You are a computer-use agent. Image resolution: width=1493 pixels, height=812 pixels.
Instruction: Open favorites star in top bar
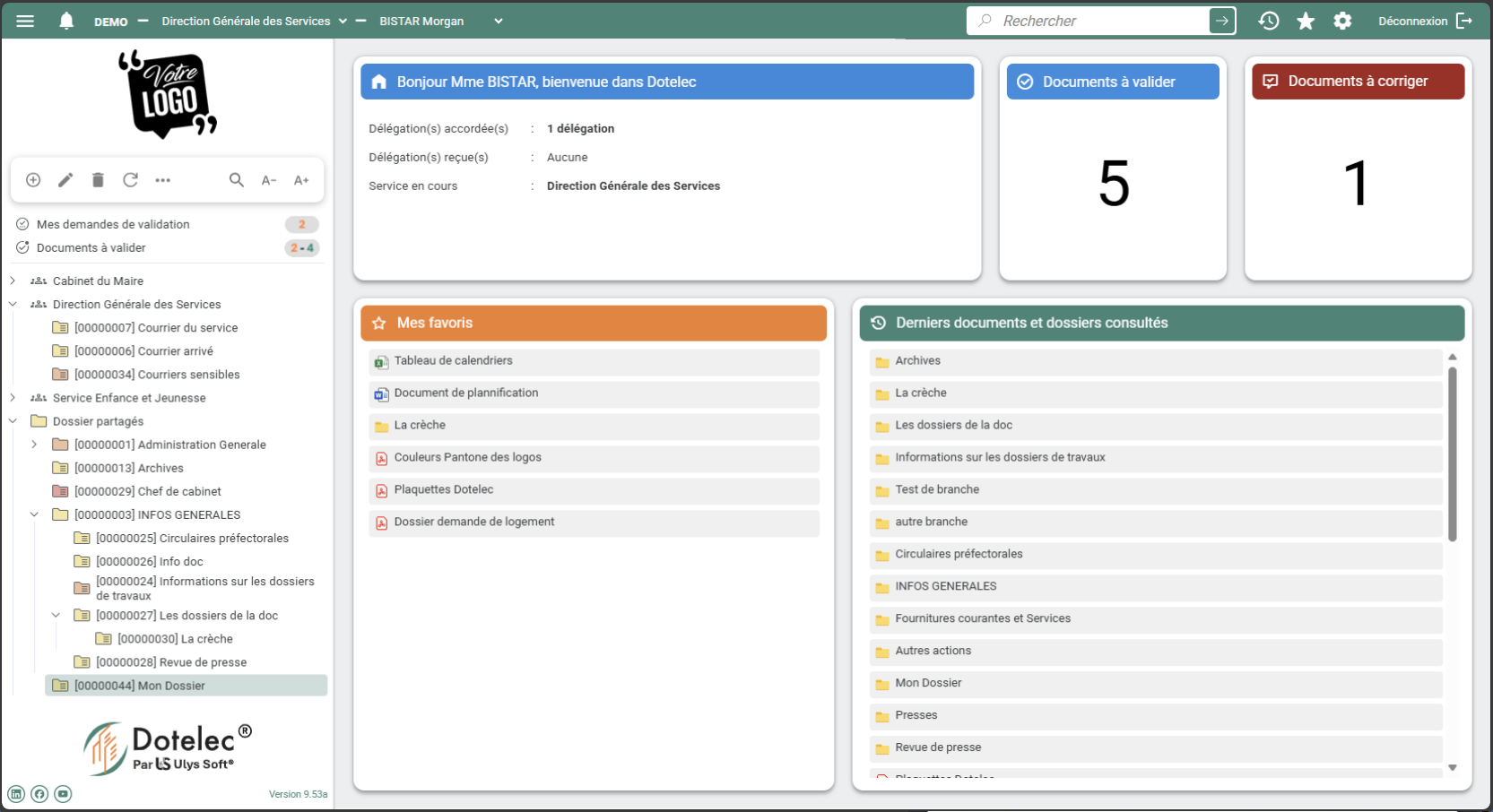1306,21
